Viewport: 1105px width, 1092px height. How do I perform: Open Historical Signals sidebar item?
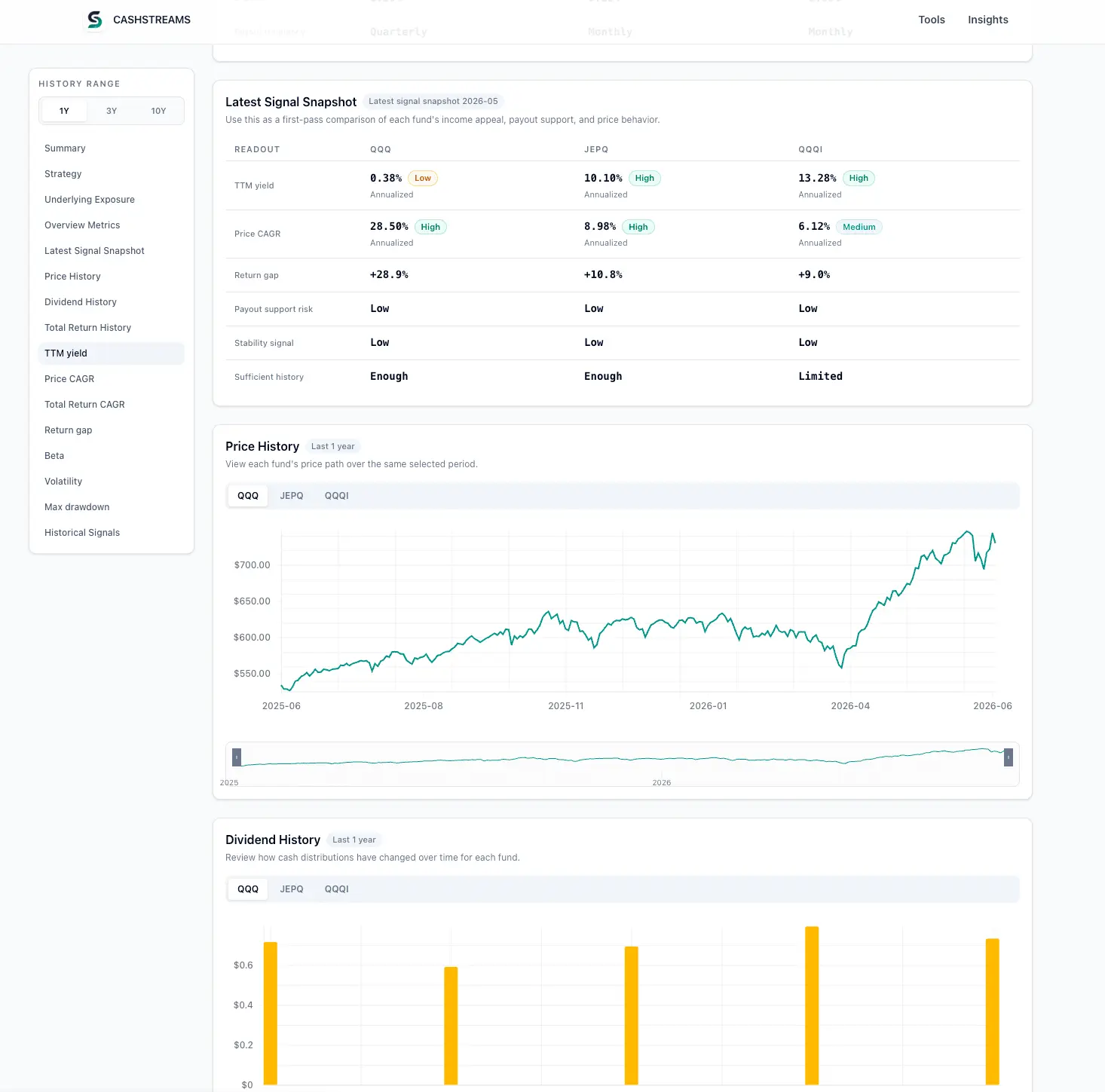click(111, 533)
